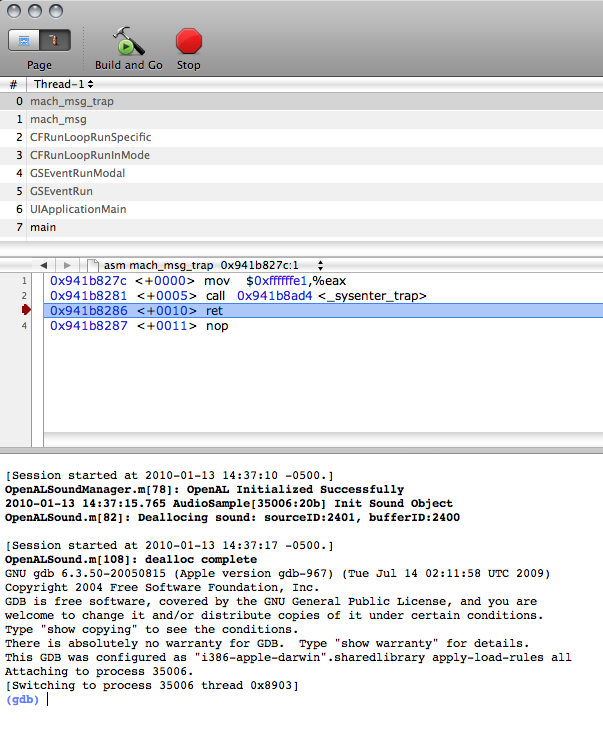The height and width of the screenshot is (754, 603).
Task: Click the first 'Session started at' 14:37:10 line
Action: tap(169, 476)
